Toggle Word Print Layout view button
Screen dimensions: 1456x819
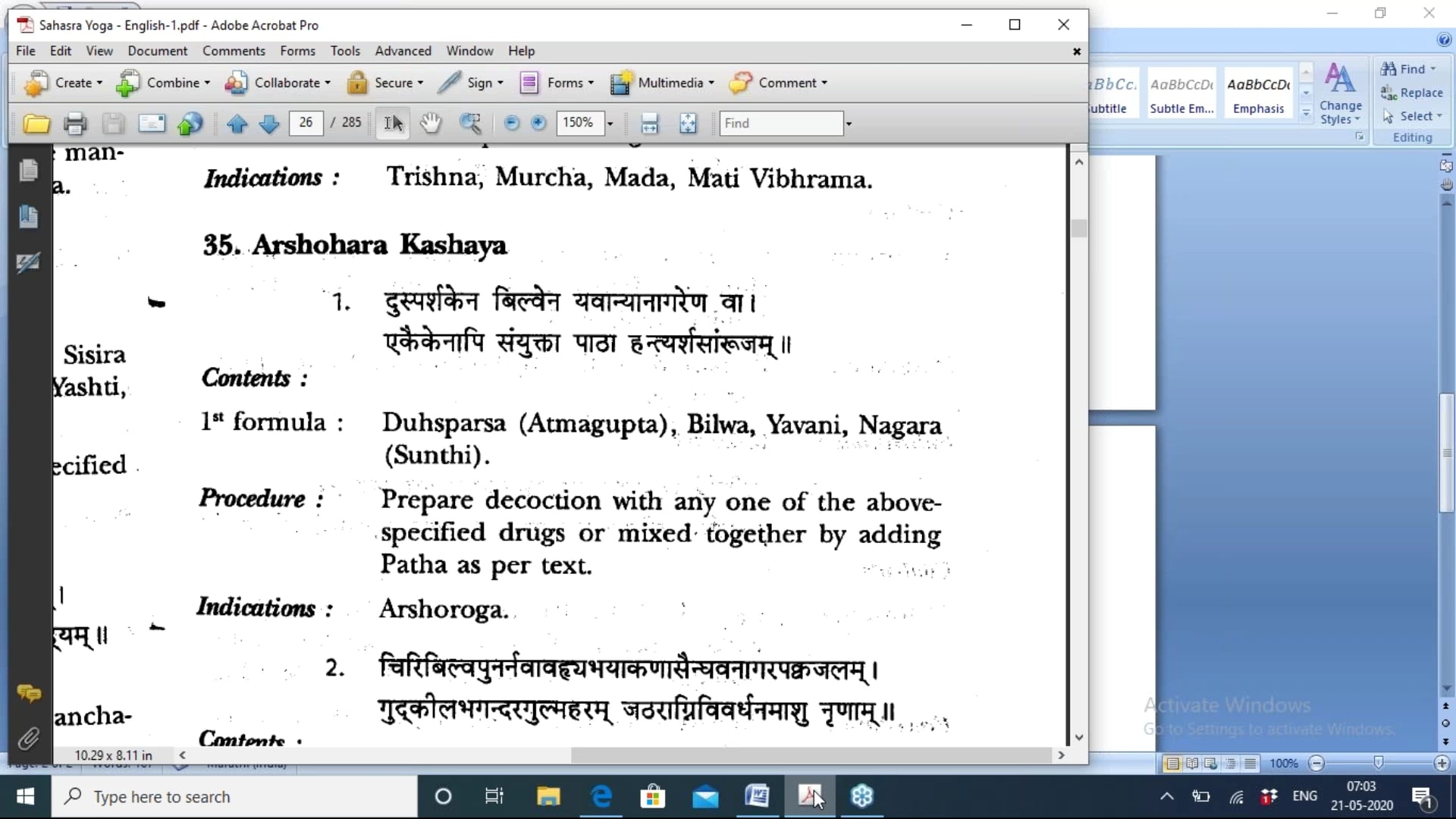tap(1172, 764)
